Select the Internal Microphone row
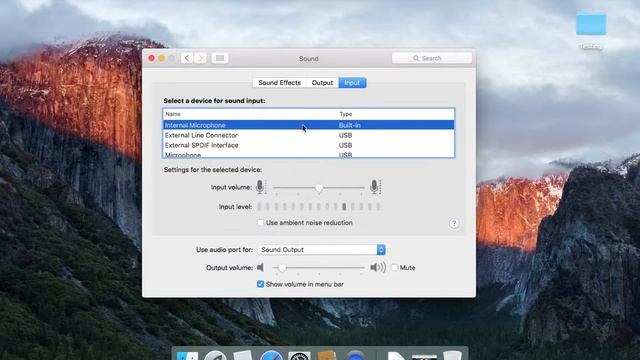The height and width of the screenshot is (360, 640). click(309, 125)
